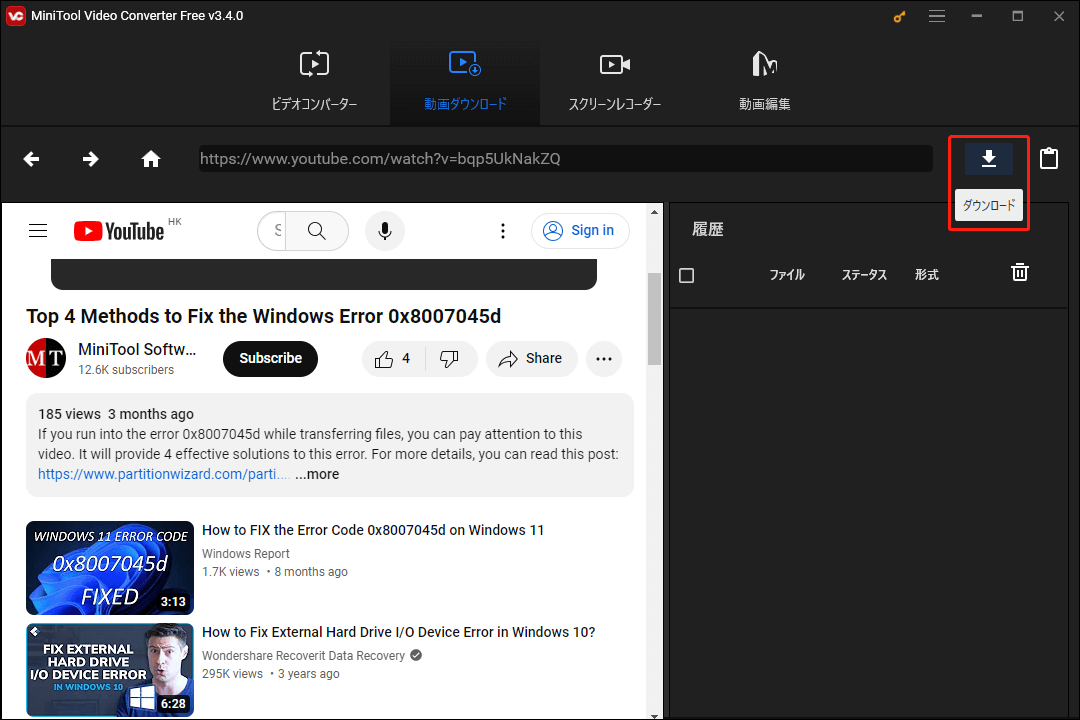The image size is (1080, 720).
Task: Open the MiniTool Software channel avatar
Action: 46,358
